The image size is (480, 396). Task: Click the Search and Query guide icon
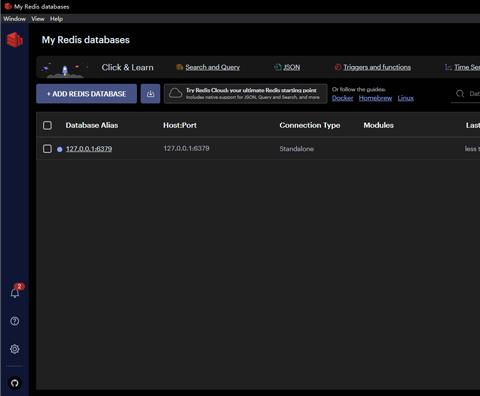(179, 67)
